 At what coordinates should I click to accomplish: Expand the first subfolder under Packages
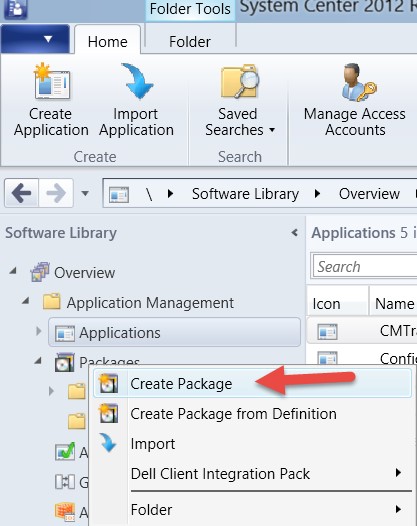pyautogui.click(x=51, y=391)
